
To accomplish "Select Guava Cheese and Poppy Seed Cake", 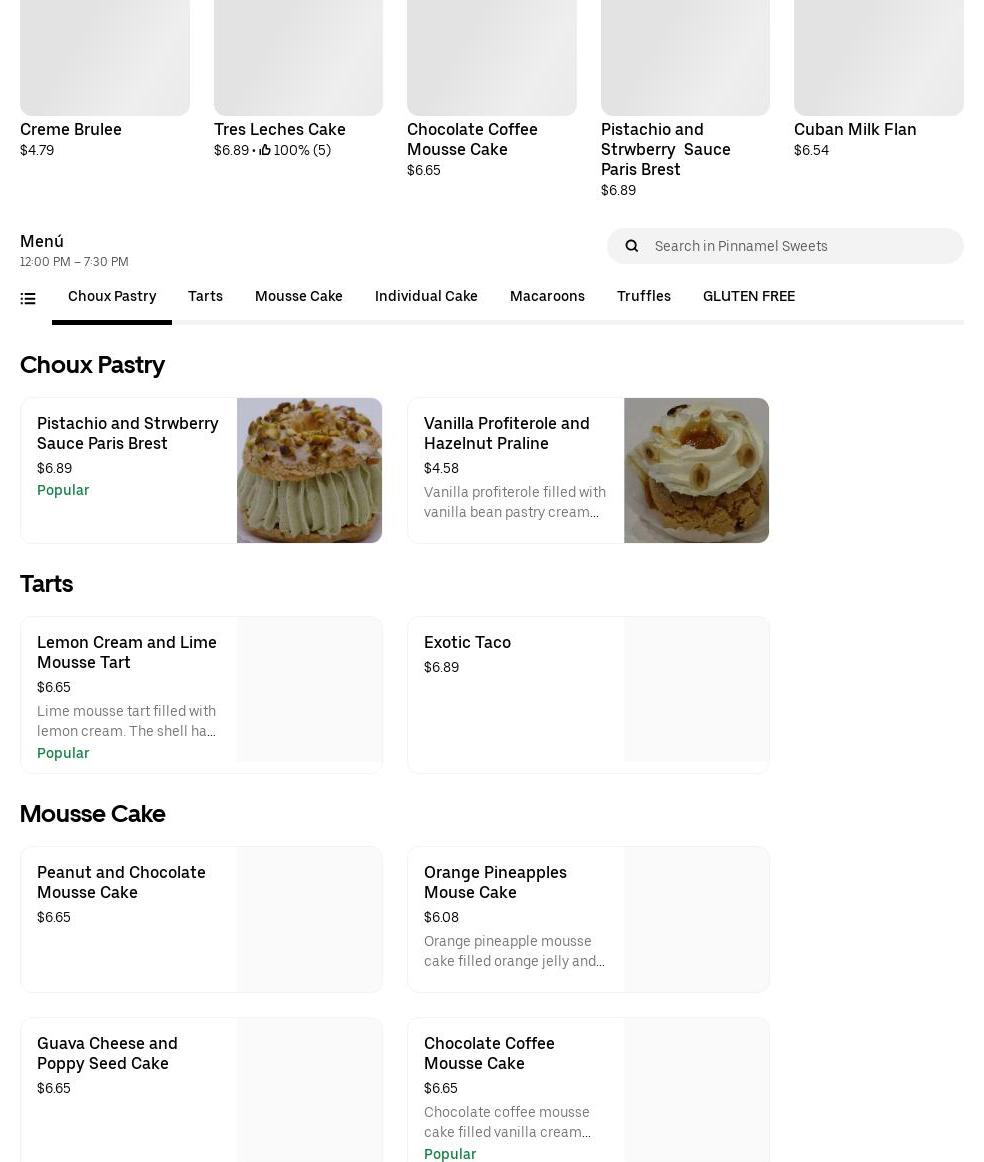I will pyautogui.click(x=107, y=1053).
